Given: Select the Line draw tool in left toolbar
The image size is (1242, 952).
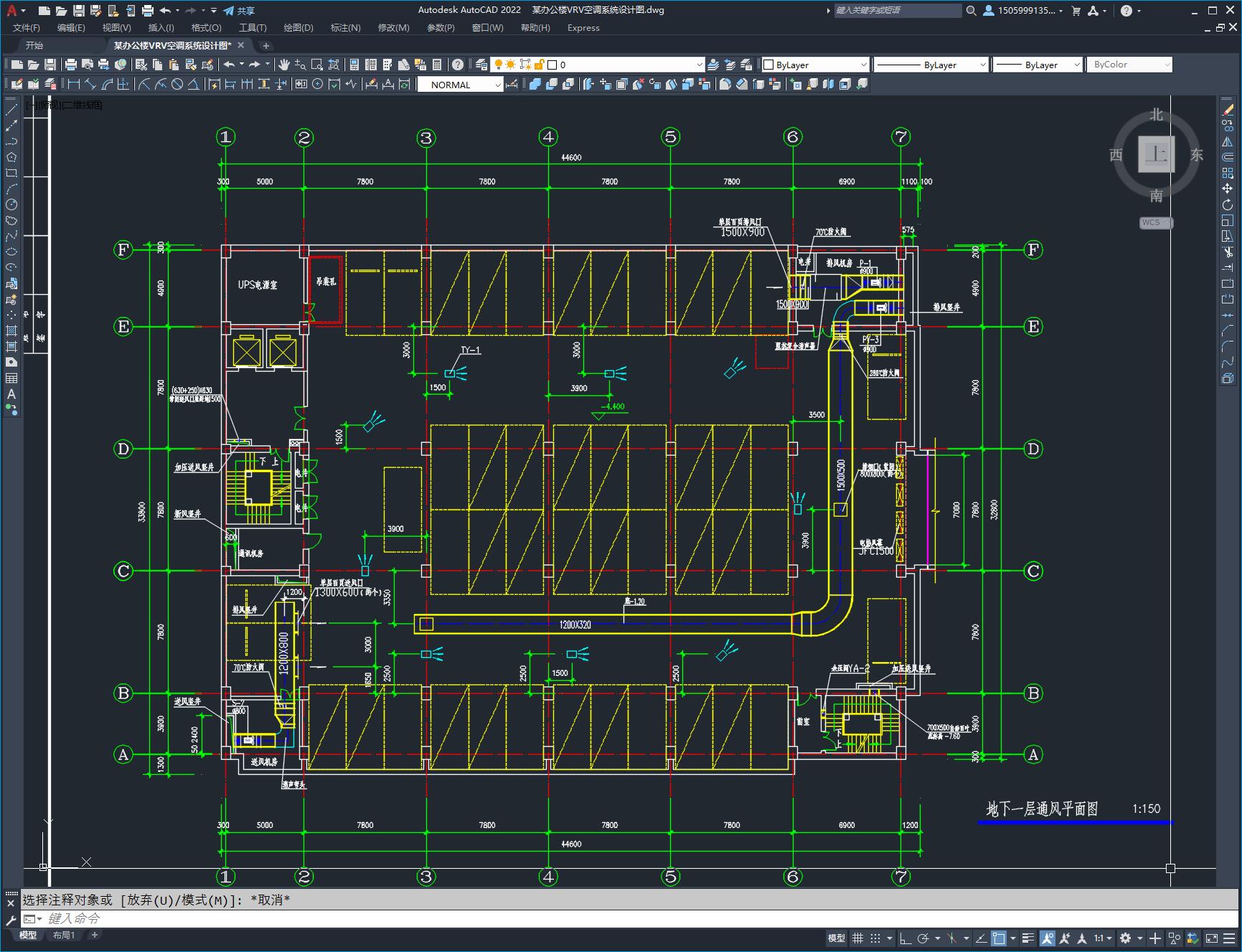Looking at the screenshot, I should 11,110.
